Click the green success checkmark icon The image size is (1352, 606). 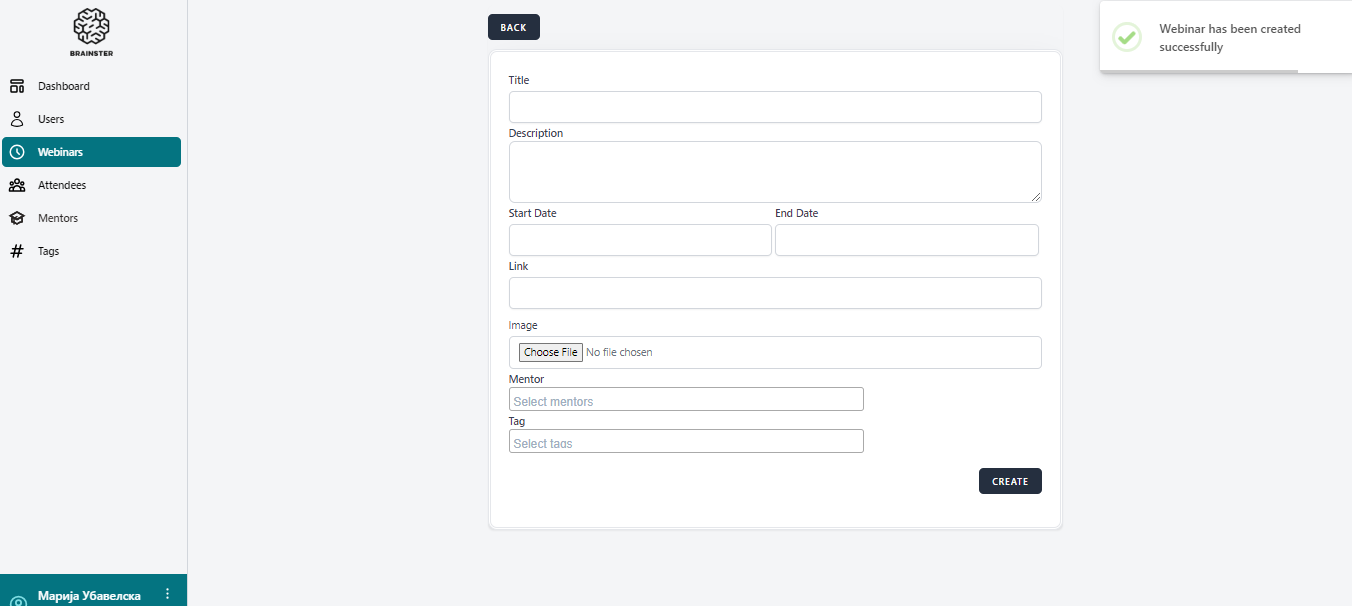(1127, 38)
